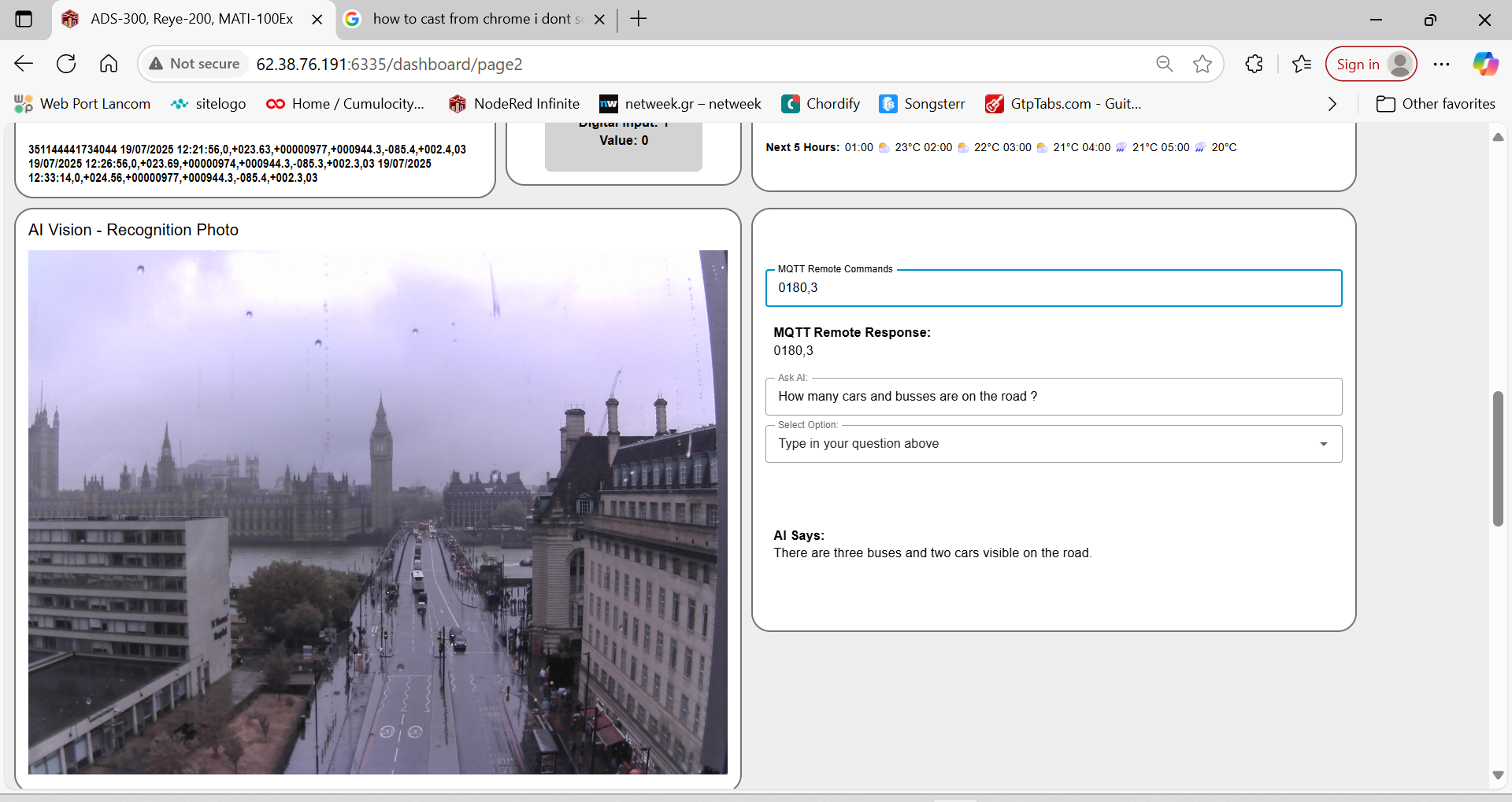Reload the dashboard page
The width and height of the screenshot is (1512, 802).
[x=66, y=64]
